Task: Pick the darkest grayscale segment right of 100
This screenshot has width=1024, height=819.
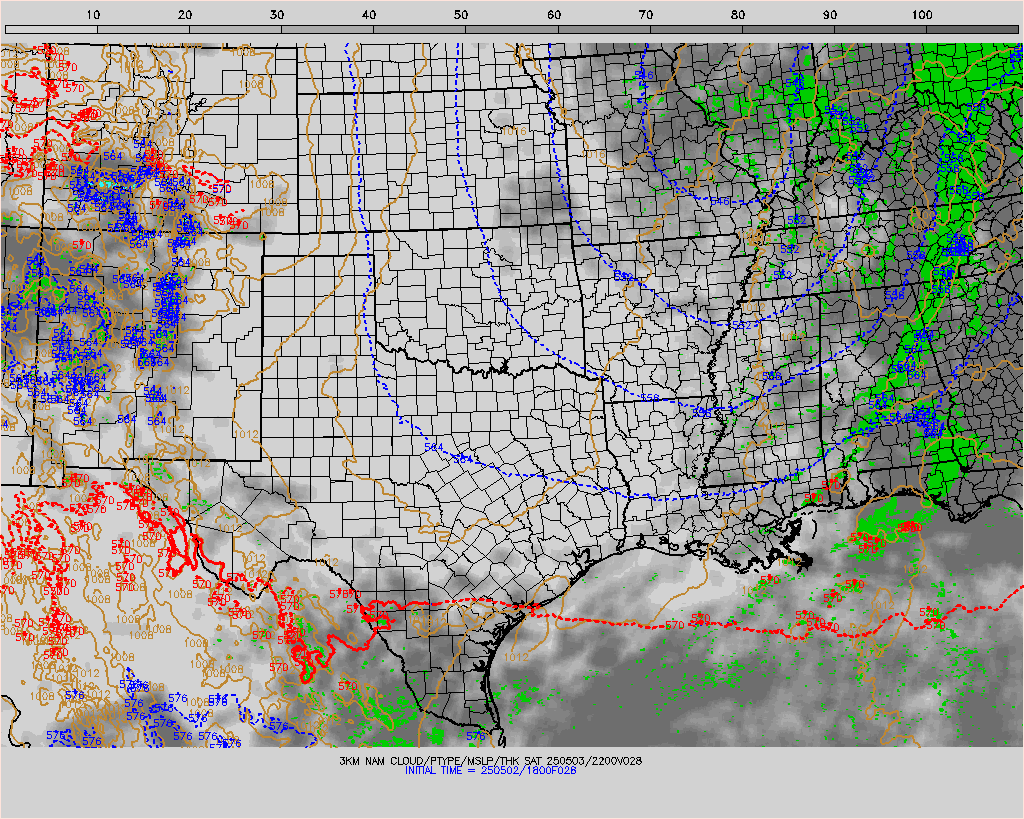Action: 972,29
